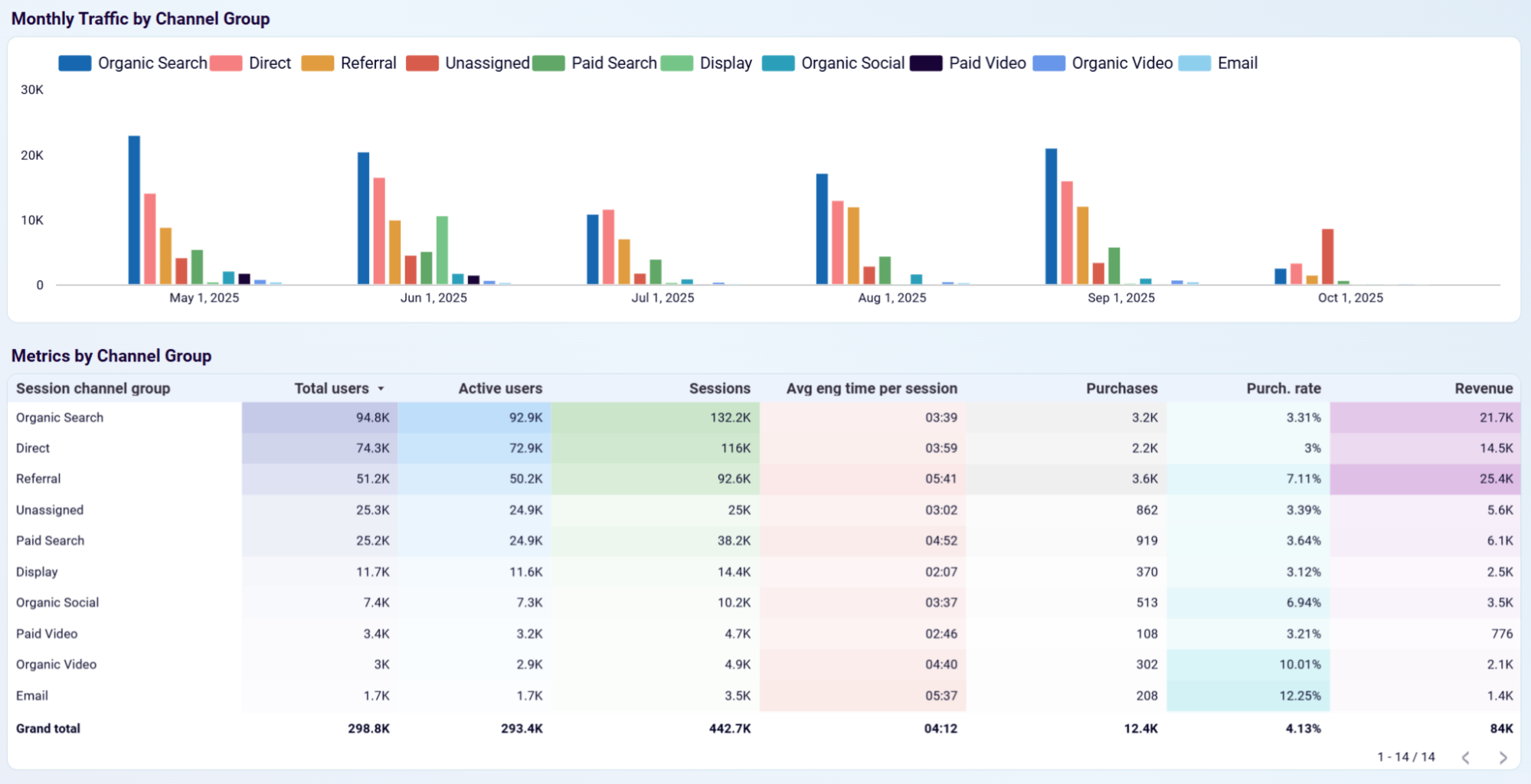Viewport: 1531px width, 784px height.
Task: Sort the table by Sessions column
Action: (720, 388)
